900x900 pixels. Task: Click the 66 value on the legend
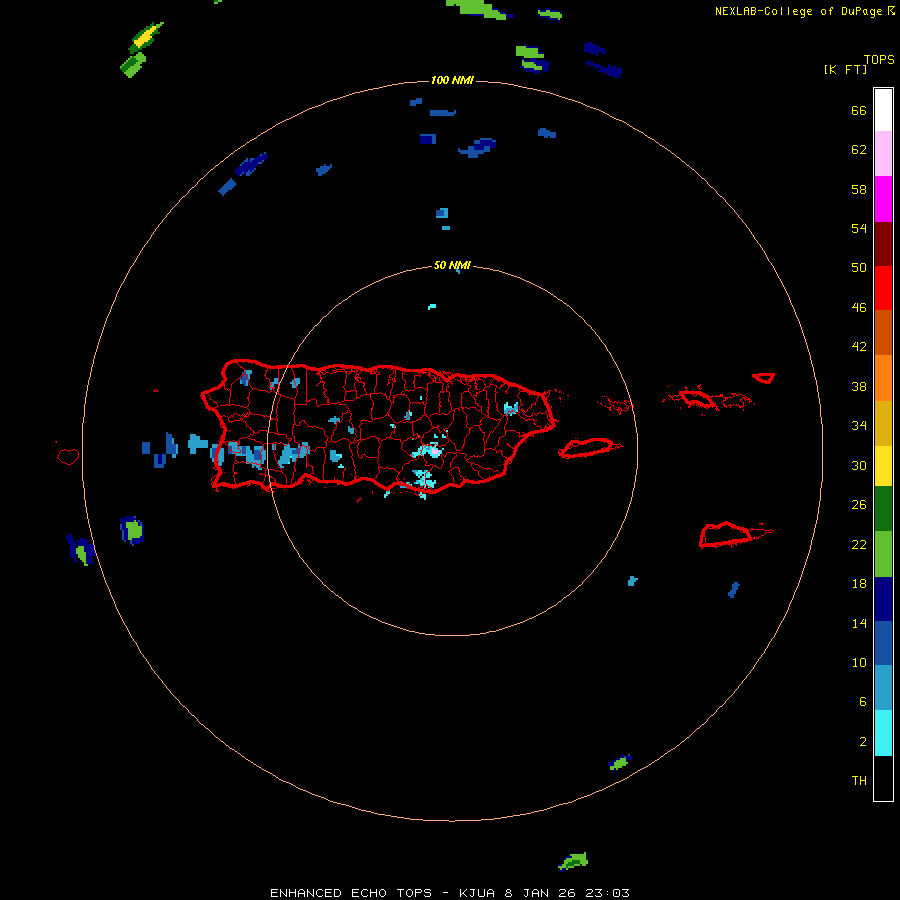click(x=859, y=110)
